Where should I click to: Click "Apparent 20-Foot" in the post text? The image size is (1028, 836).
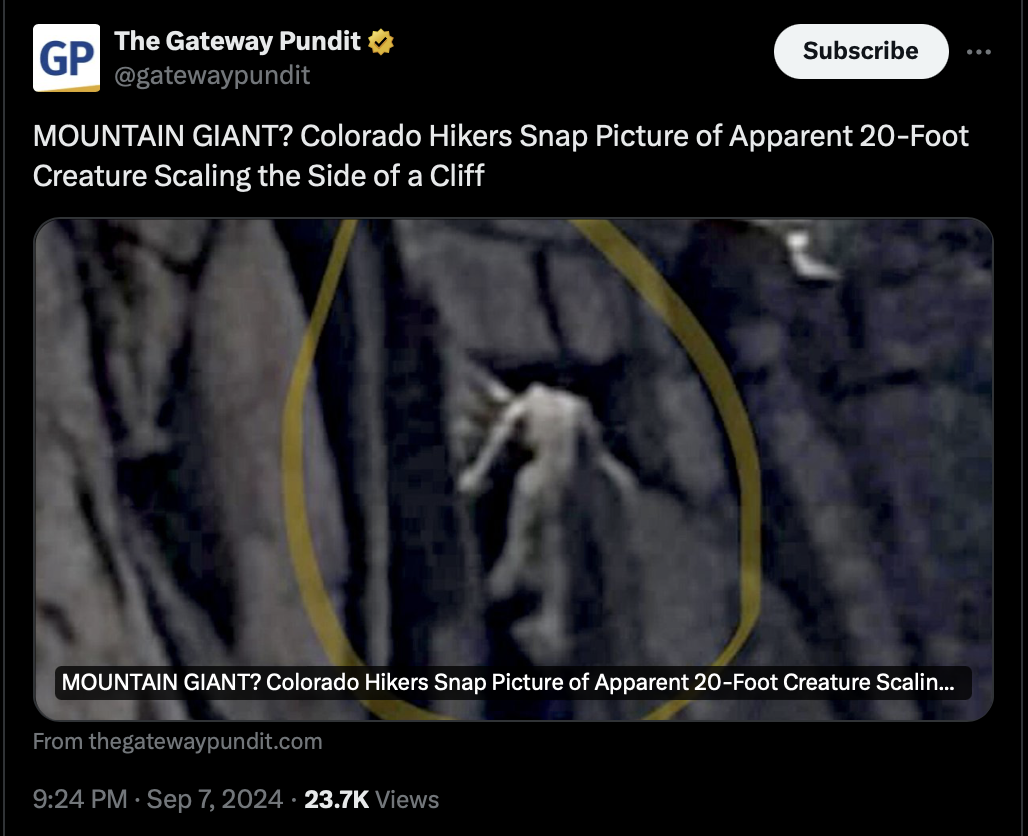(x=849, y=136)
